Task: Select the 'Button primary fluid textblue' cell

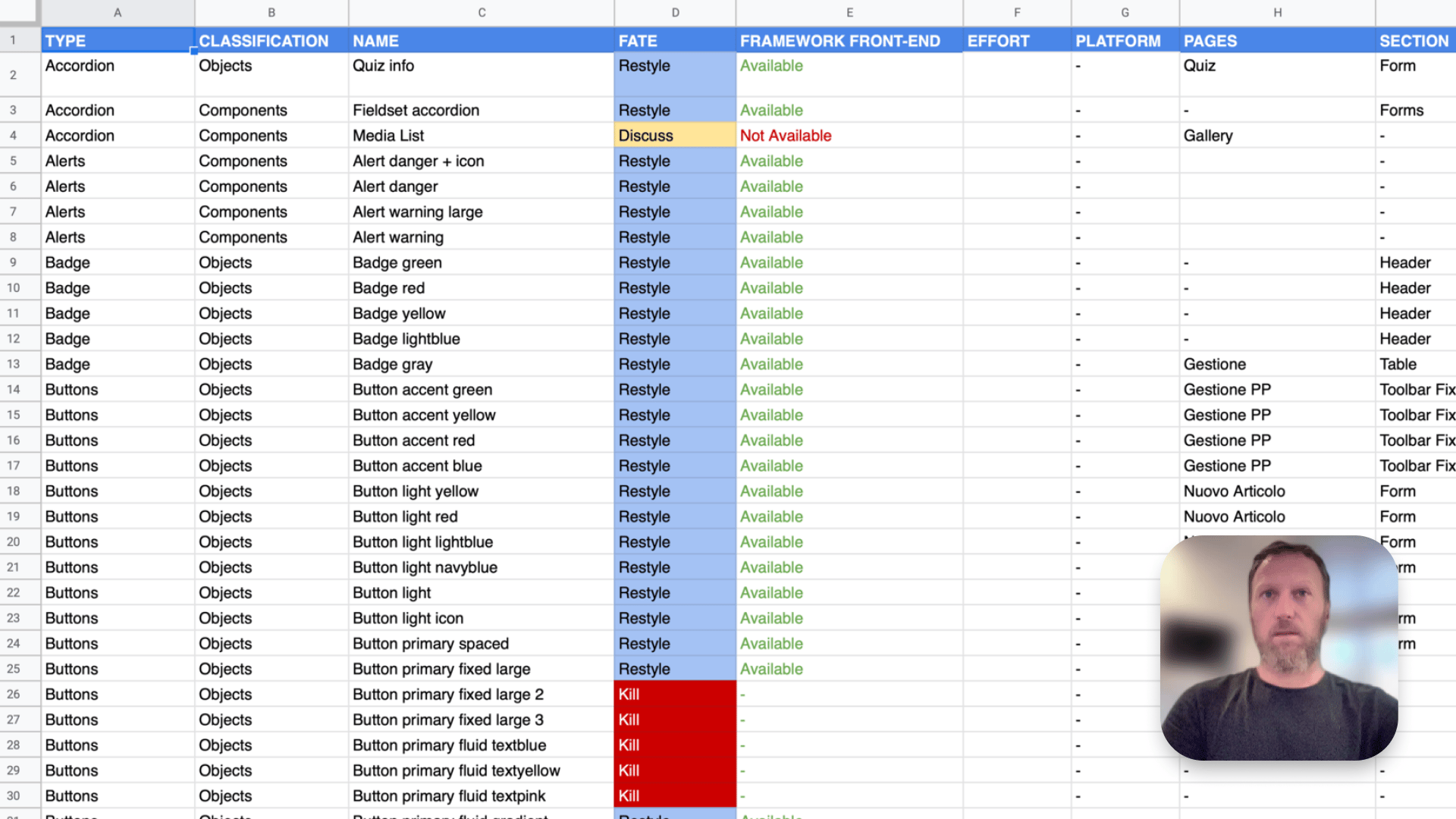Action: (482, 745)
